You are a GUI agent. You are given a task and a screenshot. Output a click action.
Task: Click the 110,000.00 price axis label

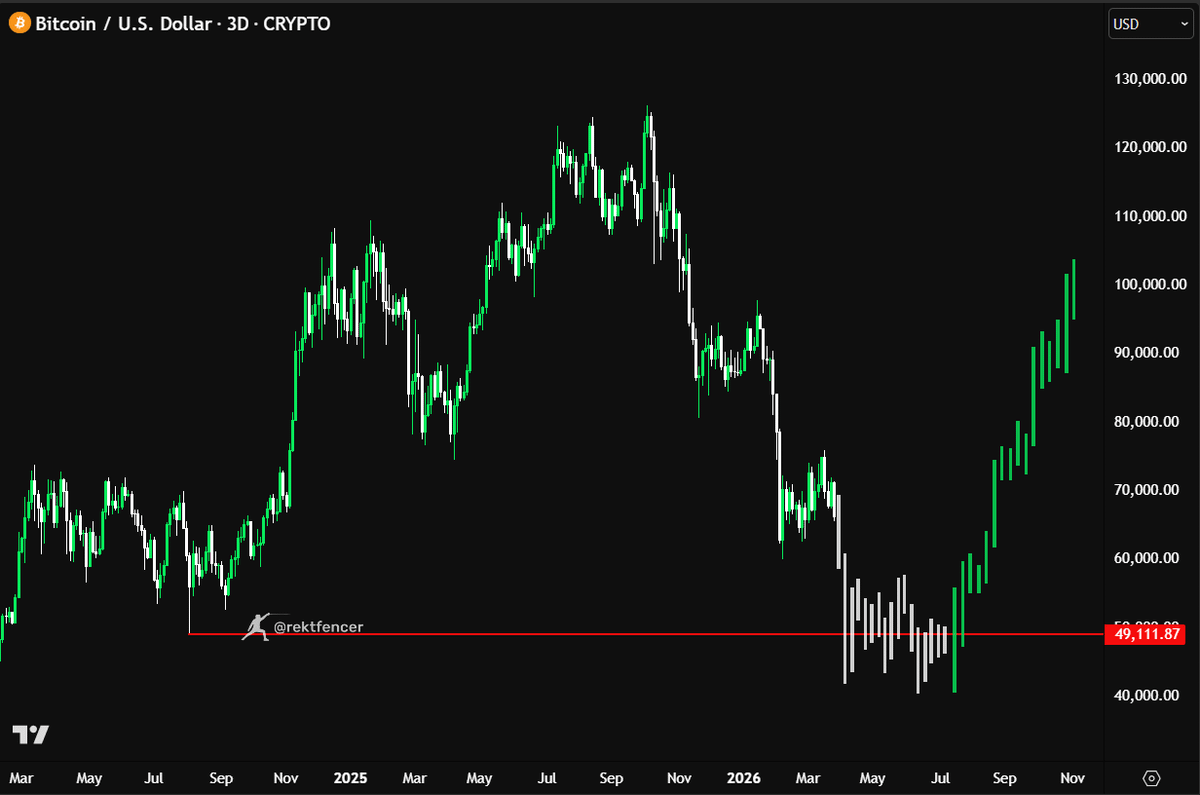[1150, 216]
